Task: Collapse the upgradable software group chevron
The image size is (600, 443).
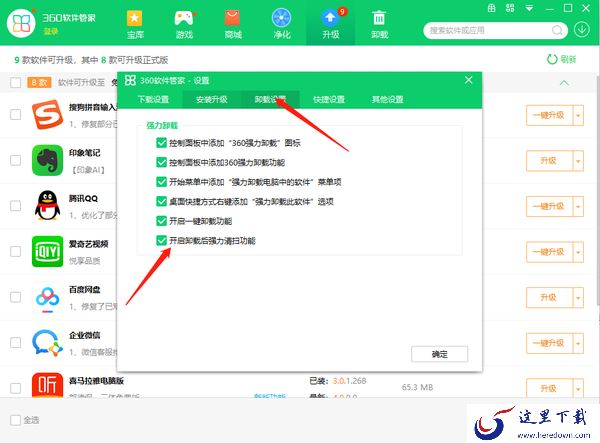Action: click(x=564, y=83)
